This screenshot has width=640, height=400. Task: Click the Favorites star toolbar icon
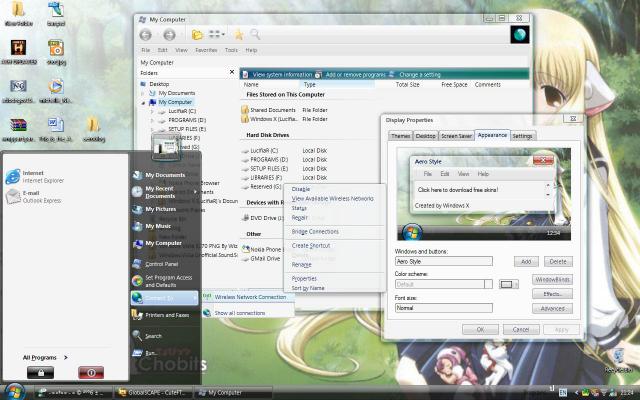tap(239, 35)
